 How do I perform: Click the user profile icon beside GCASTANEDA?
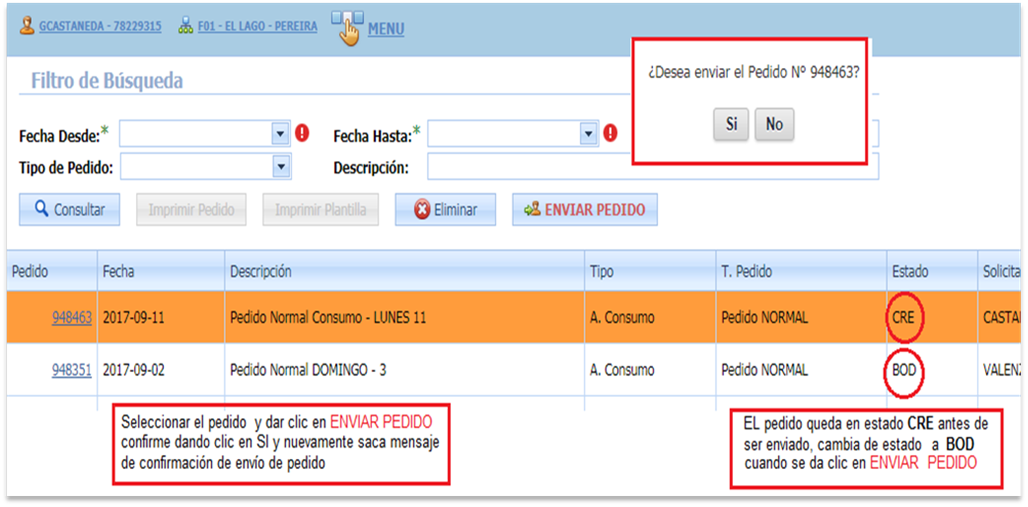27,26
